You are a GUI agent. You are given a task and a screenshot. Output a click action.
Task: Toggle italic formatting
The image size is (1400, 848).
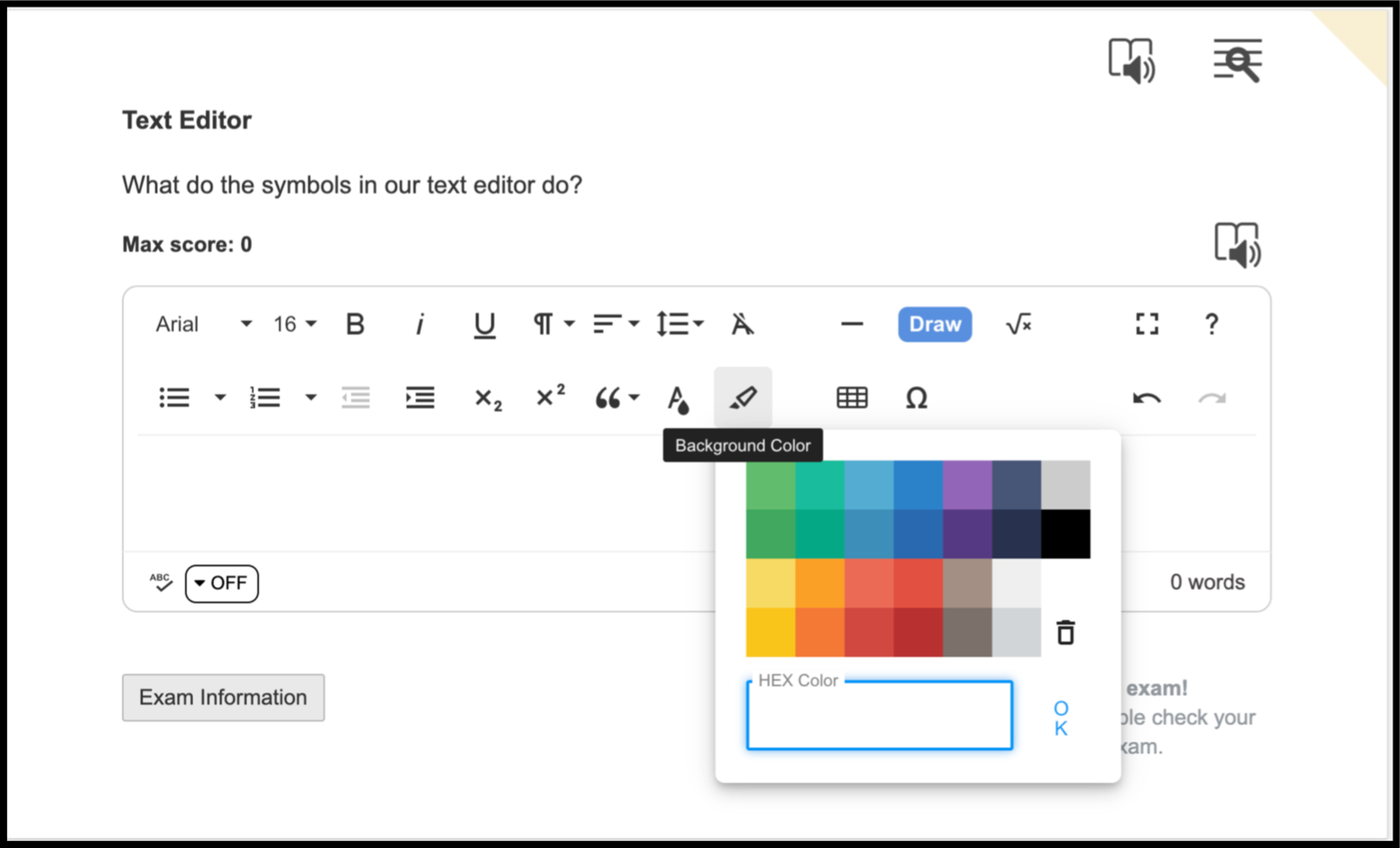pos(419,324)
